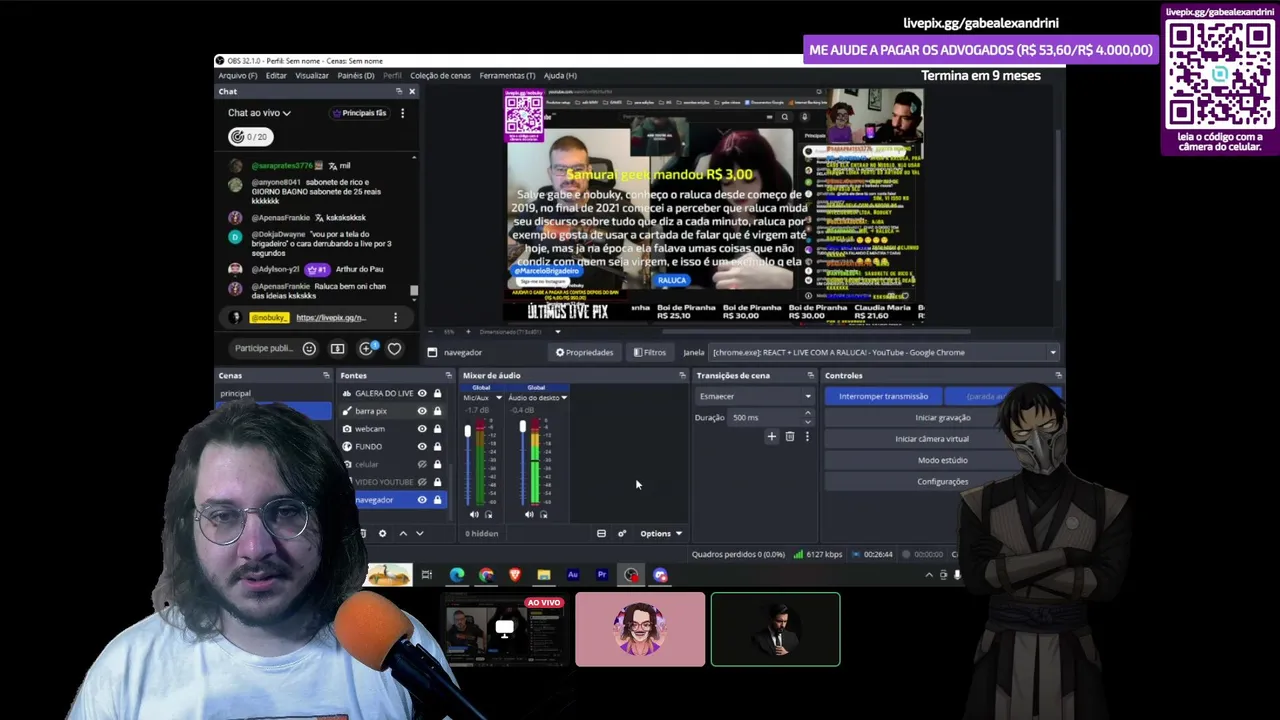The image size is (1280, 720).
Task: Click the Super Chat dollar icon in chat
Action: point(337,348)
